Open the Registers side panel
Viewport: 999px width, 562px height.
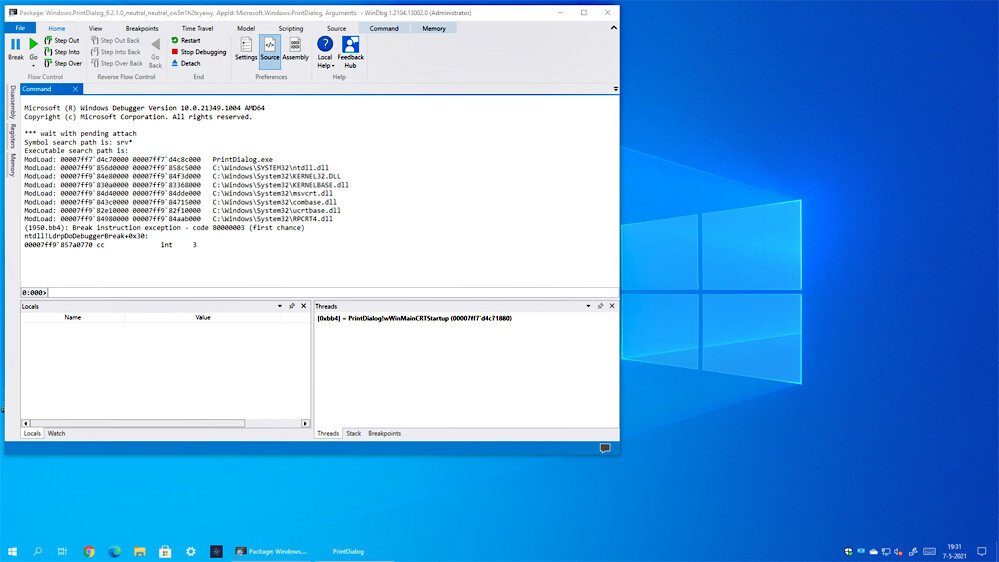coord(12,136)
